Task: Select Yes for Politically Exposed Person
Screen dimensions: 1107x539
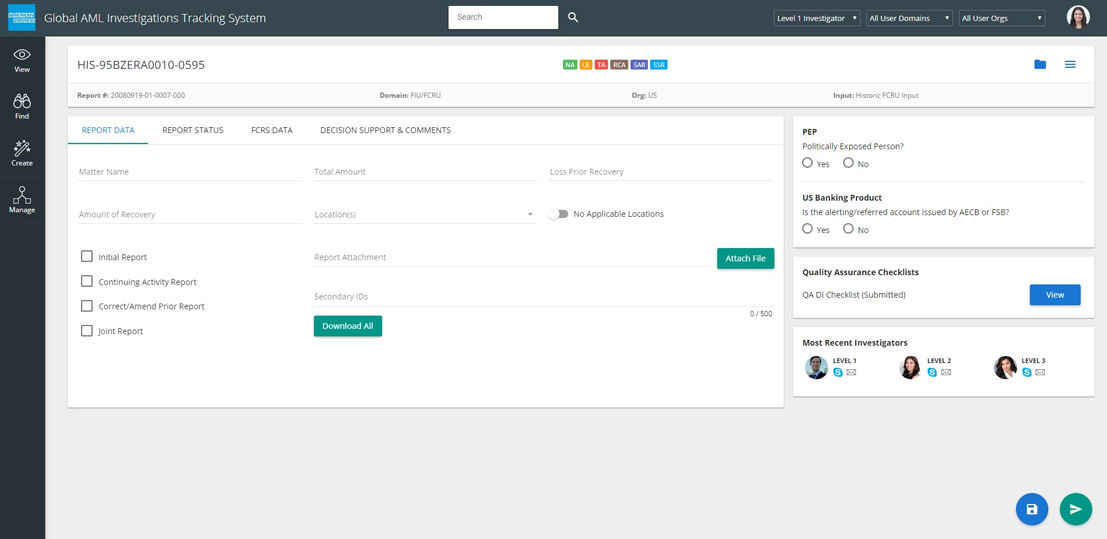Action: pyautogui.click(x=808, y=163)
